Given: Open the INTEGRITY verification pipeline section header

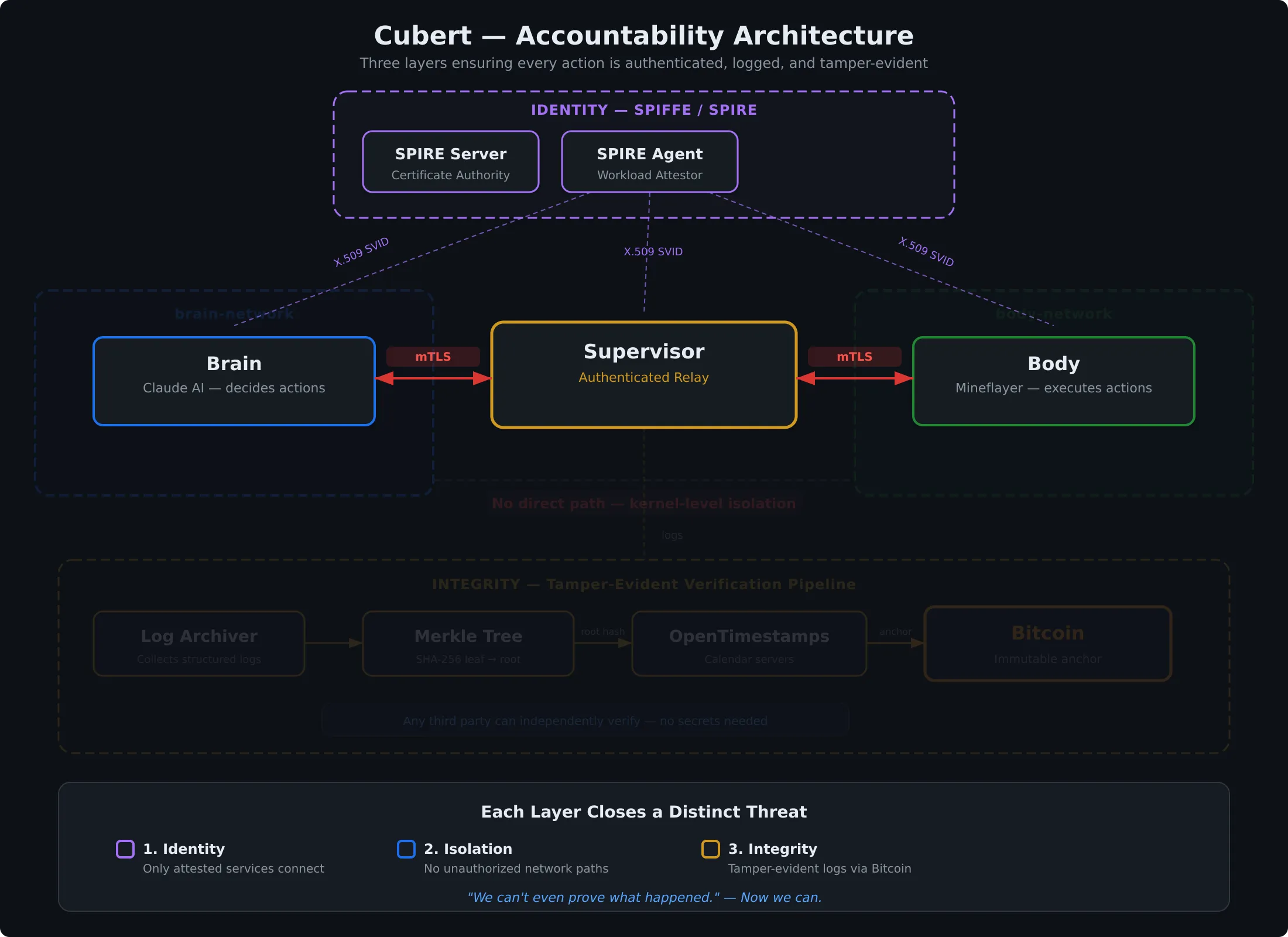Looking at the screenshot, I should tap(644, 584).
